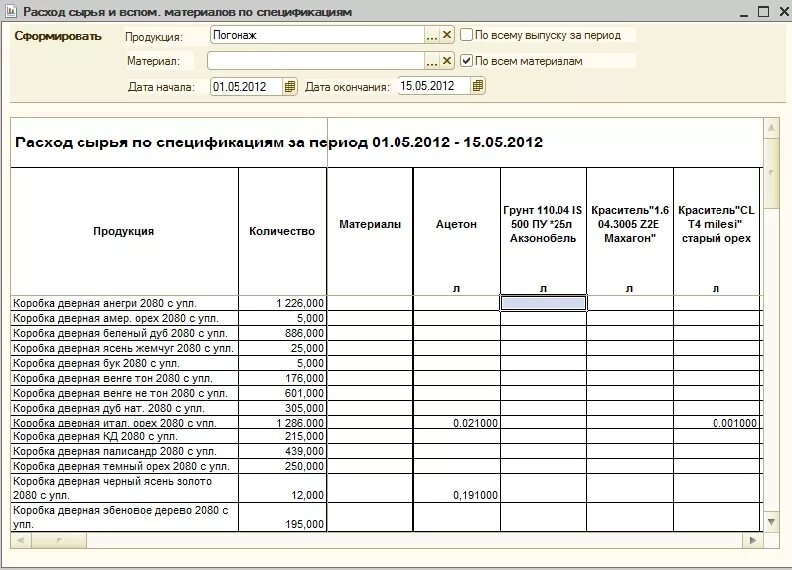Open material selection ellipsis button
Screen dimensions: 792x570
432,61
